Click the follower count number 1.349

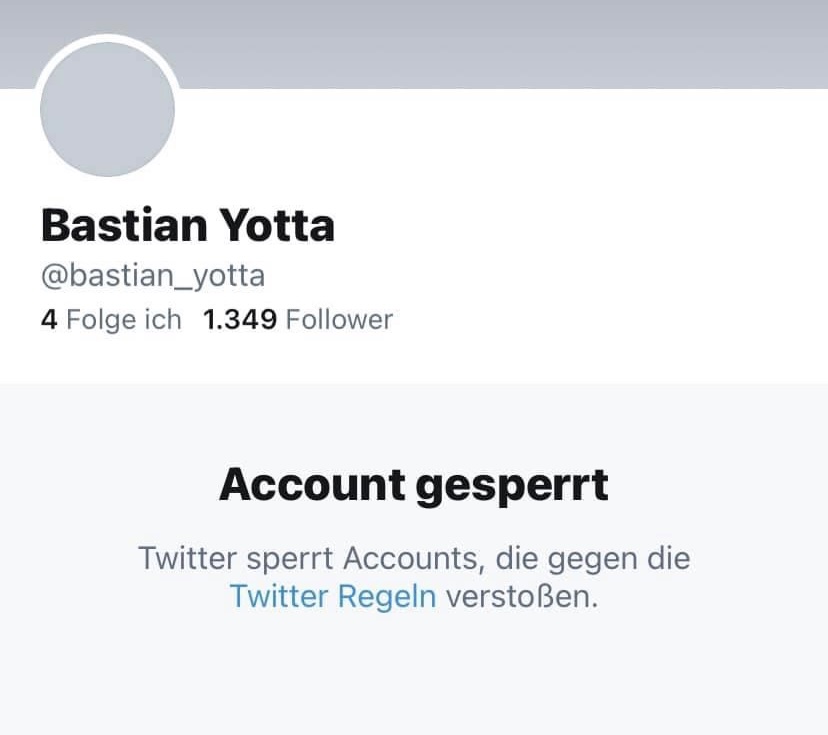(240, 320)
